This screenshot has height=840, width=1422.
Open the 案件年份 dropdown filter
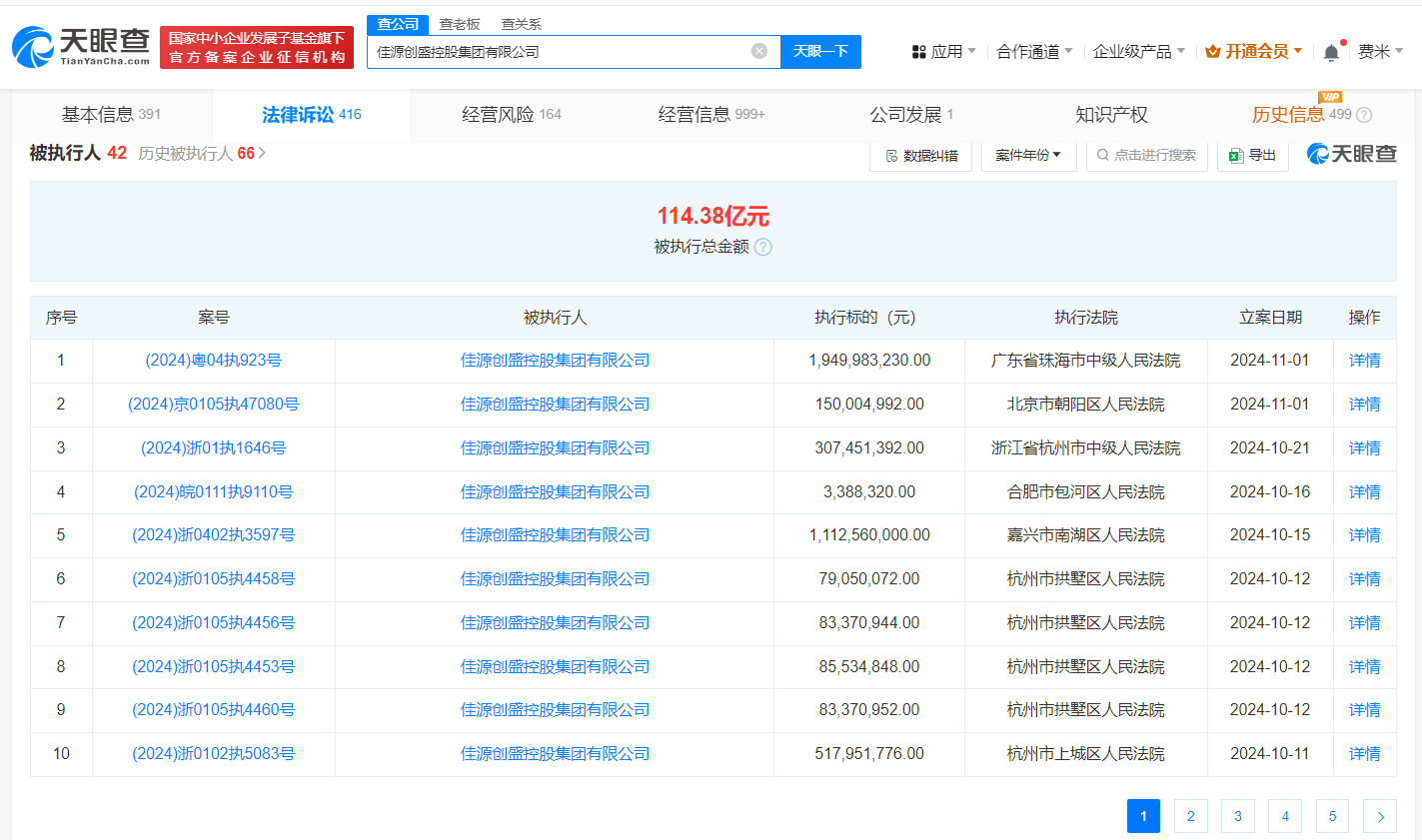coord(1028,155)
